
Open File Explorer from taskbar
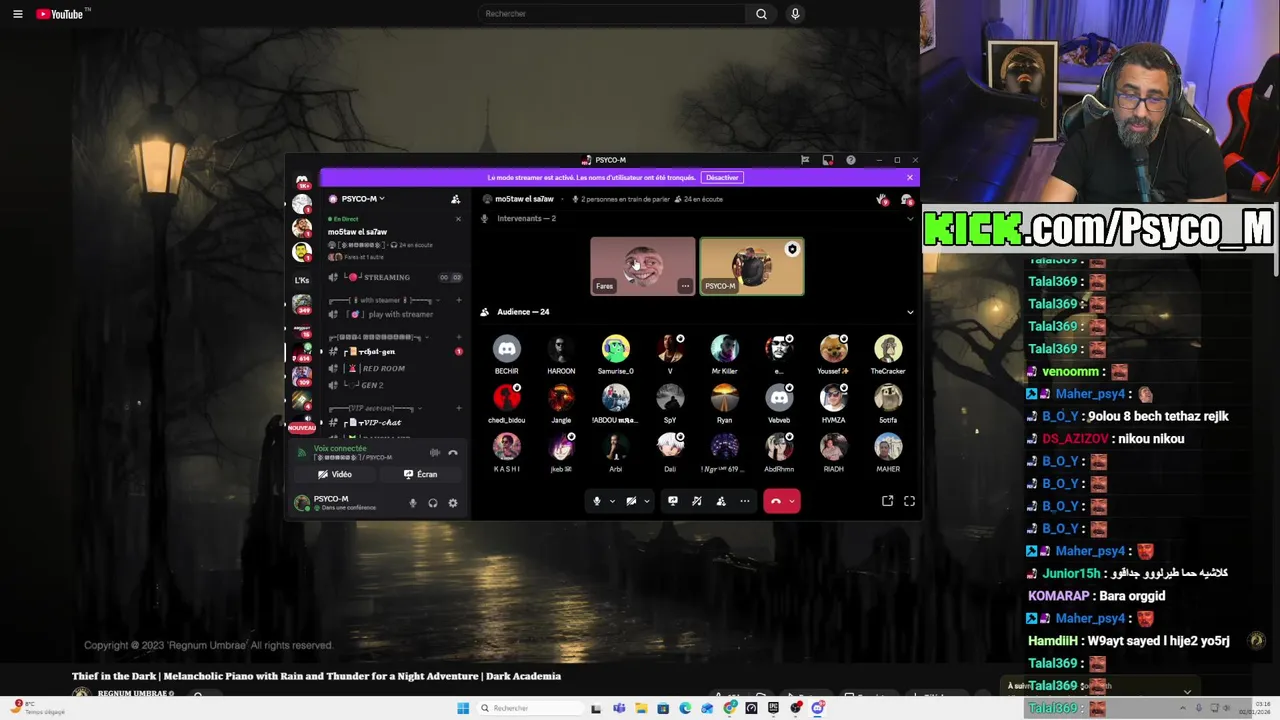[641, 708]
